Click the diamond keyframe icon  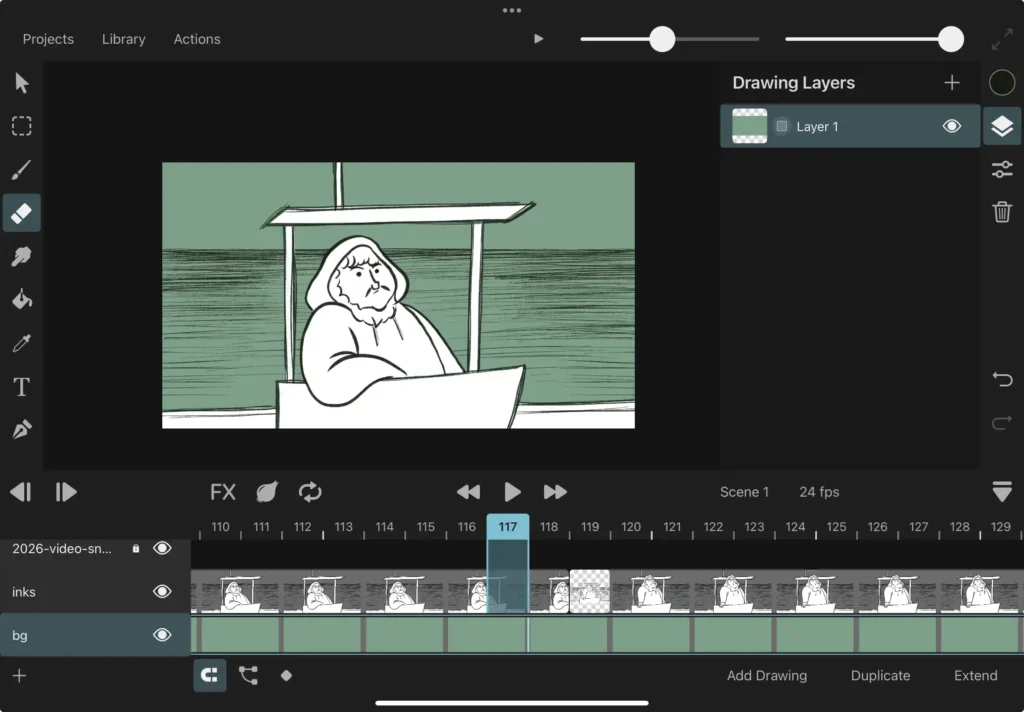pyautogui.click(x=286, y=675)
